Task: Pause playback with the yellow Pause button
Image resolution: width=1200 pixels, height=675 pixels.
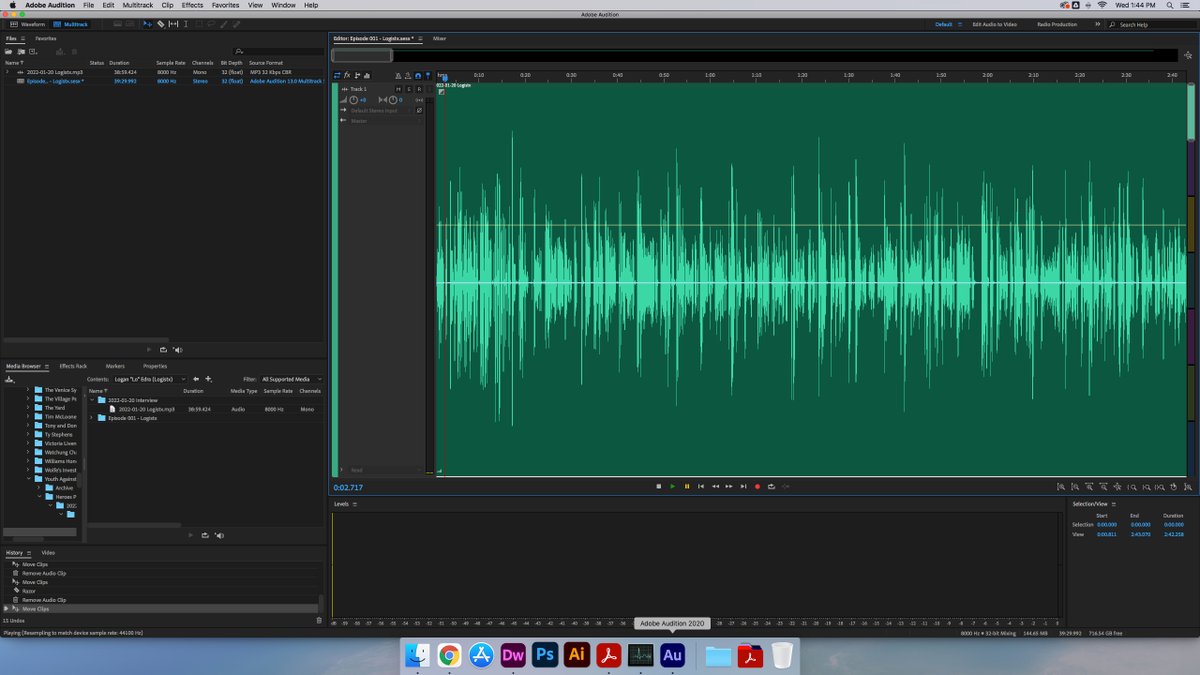Action: pos(687,486)
